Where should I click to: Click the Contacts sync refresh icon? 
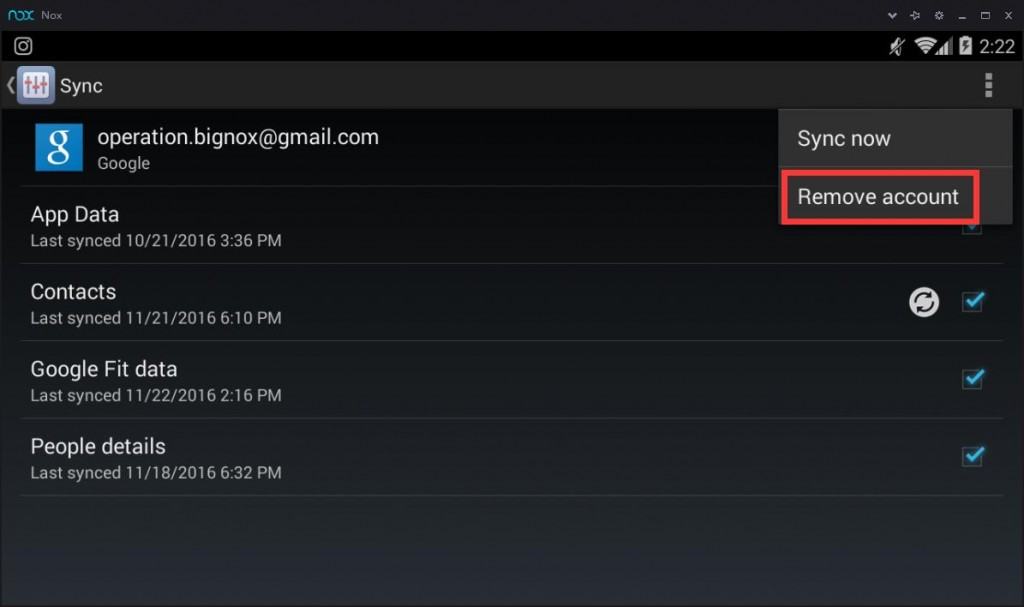point(923,302)
